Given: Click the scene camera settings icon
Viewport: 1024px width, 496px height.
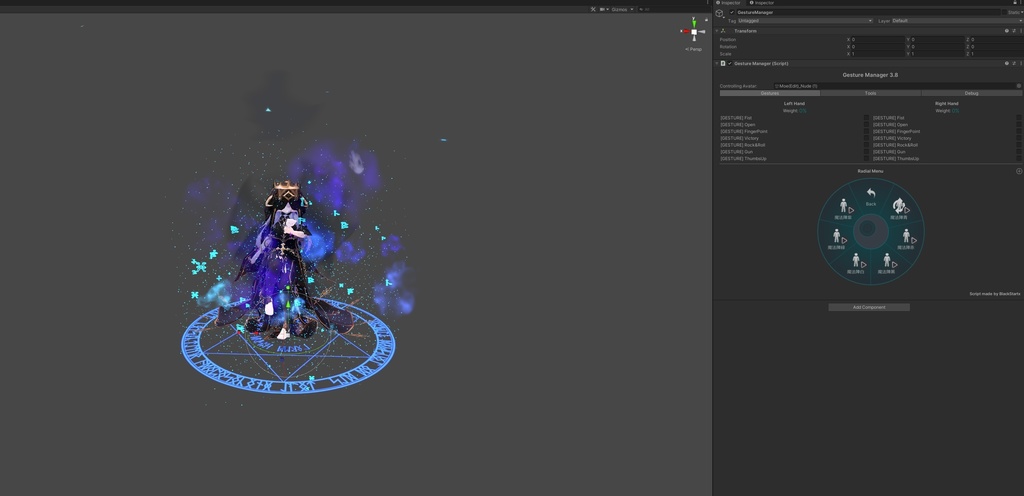Looking at the screenshot, I should tap(601, 9).
